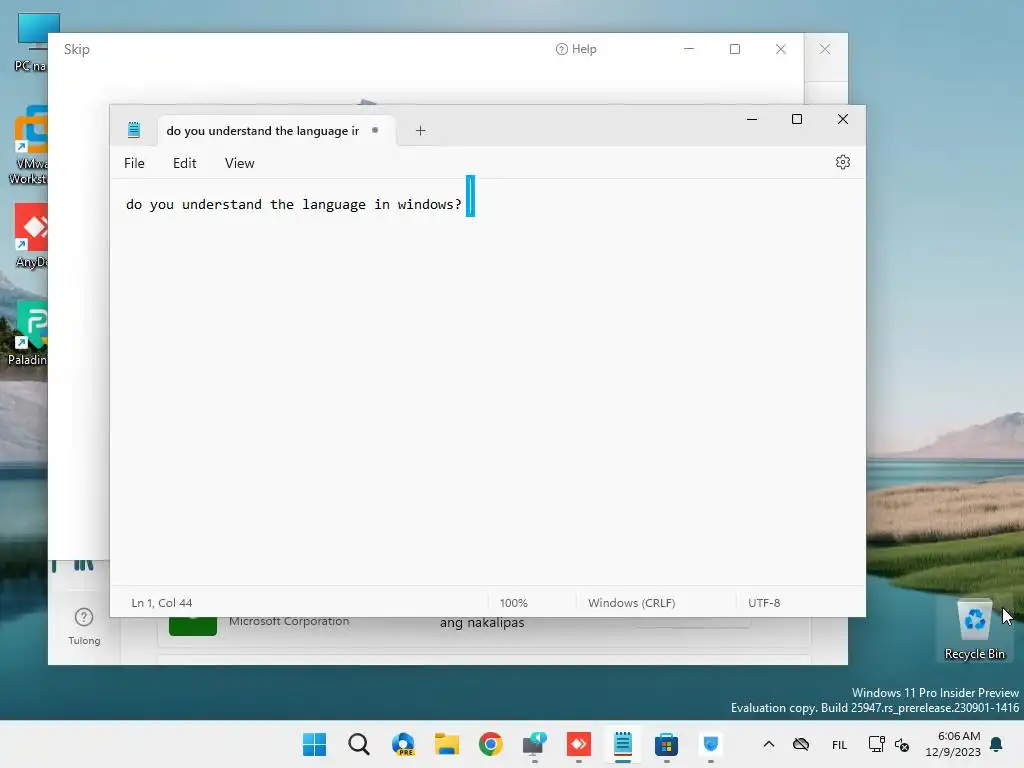The height and width of the screenshot is (768, 1024).
Task: Click the Ln 1, Col 44 status entry
Action: 162,603
